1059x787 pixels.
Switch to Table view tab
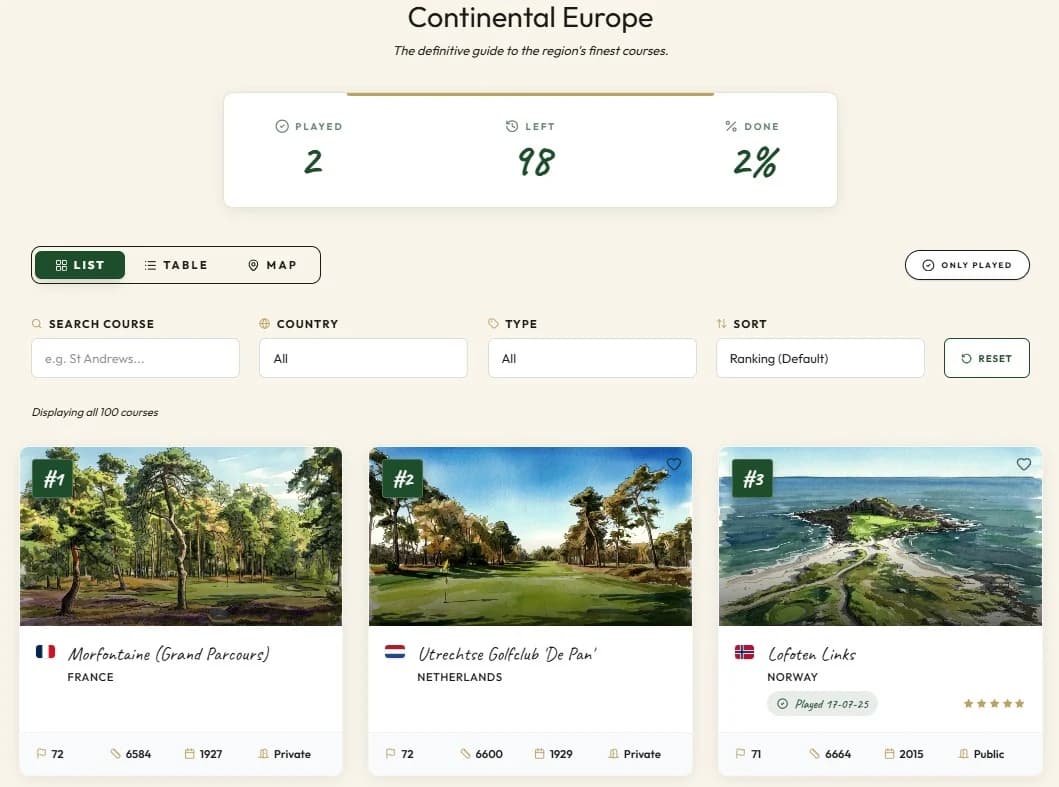click(176, 265)
